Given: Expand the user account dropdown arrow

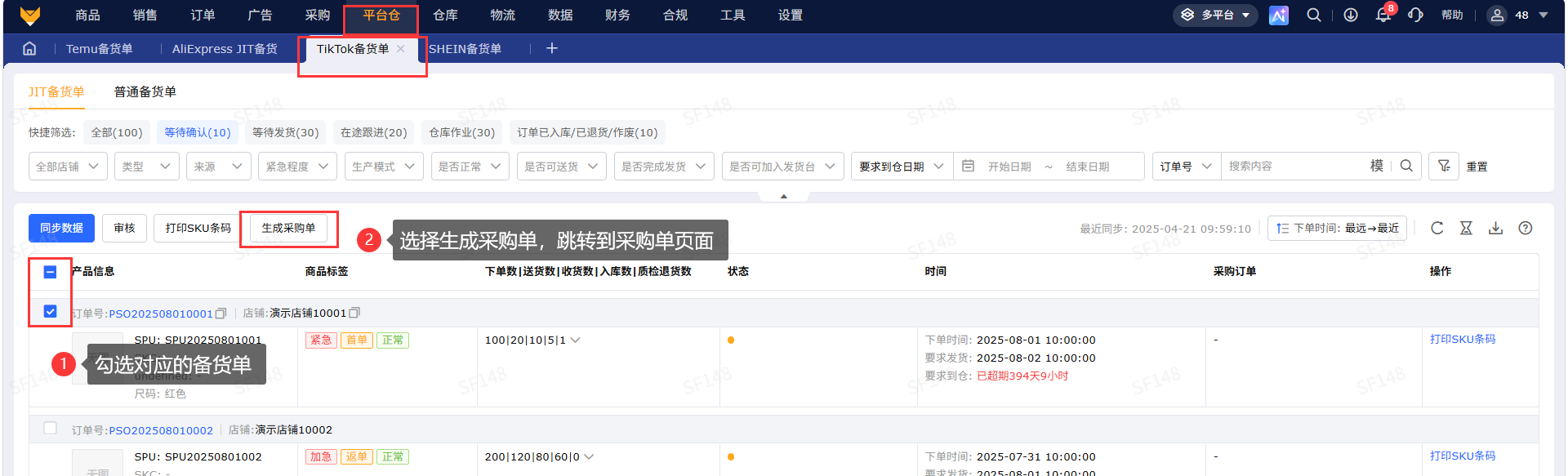Looking at the screenshot, I should click(x=1543, y=15).
